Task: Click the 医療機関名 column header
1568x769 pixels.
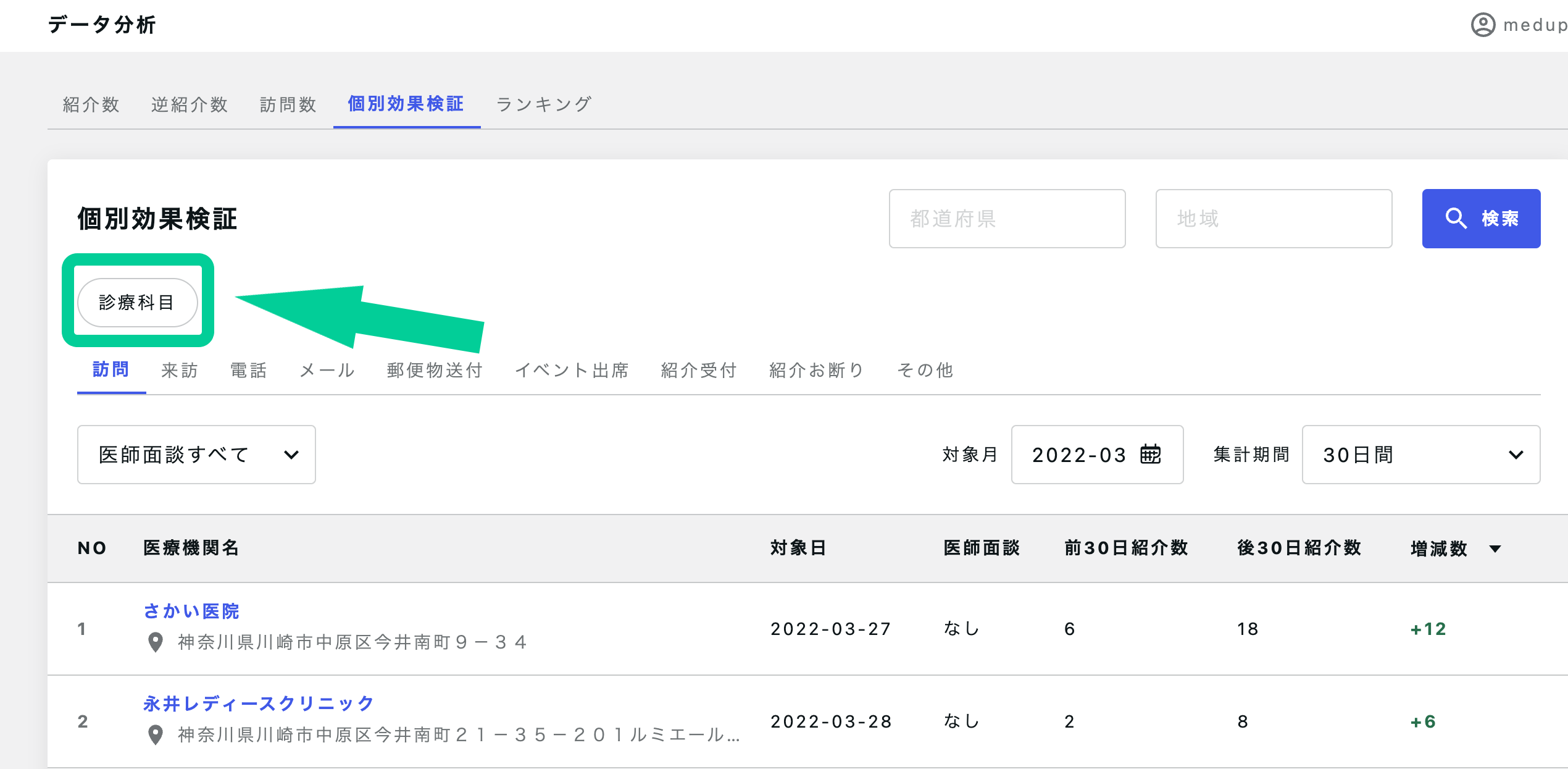Action: point(191,548)
